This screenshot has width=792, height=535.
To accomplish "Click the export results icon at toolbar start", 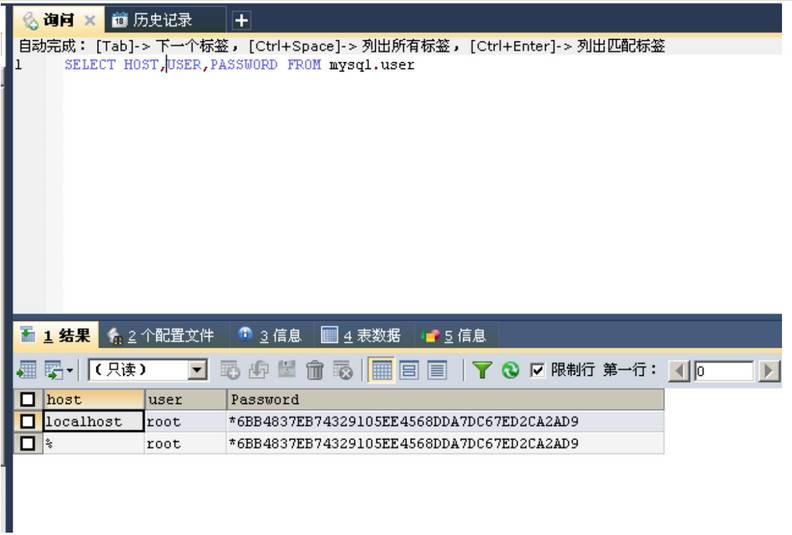I will click(26, 370).
